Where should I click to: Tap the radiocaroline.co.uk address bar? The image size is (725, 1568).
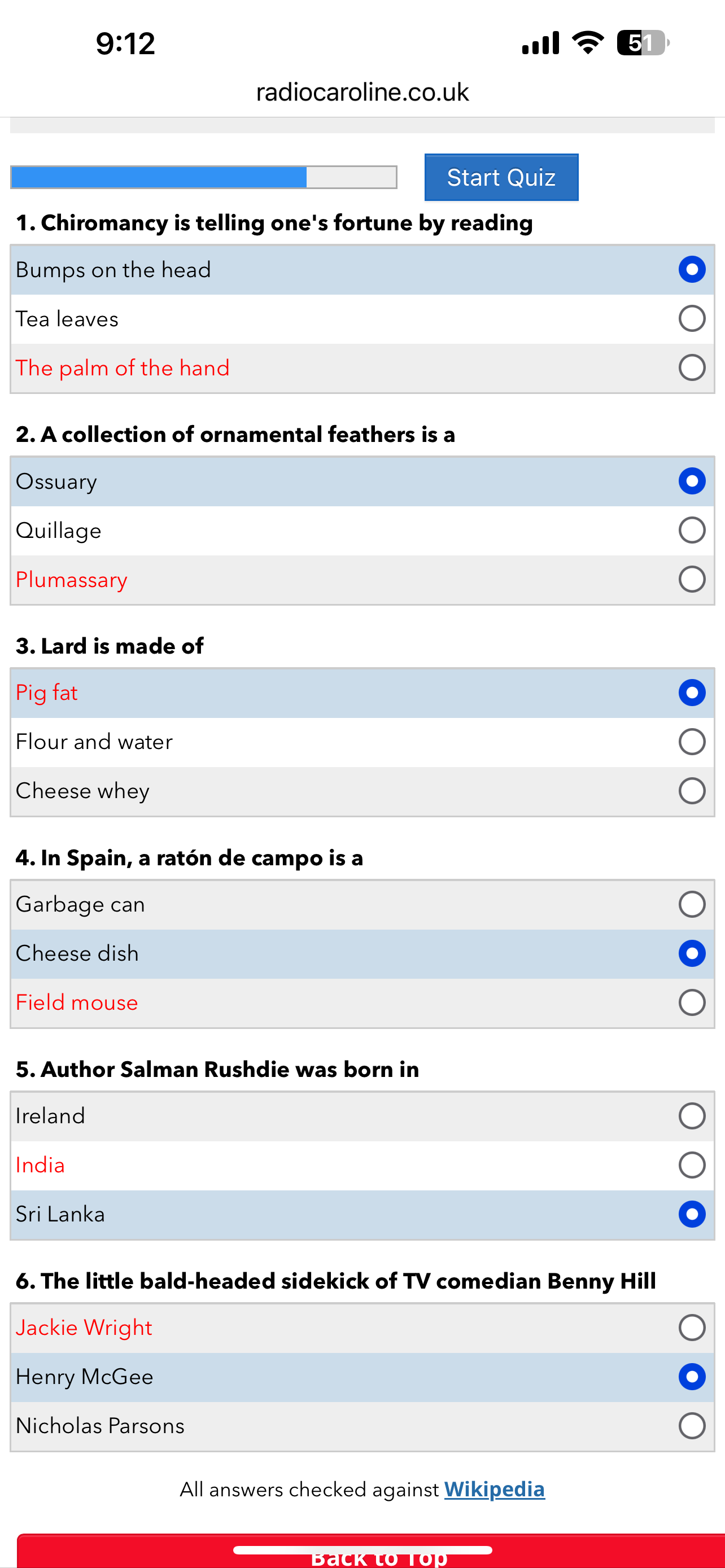pyautogui.click(x=362, y=92)
